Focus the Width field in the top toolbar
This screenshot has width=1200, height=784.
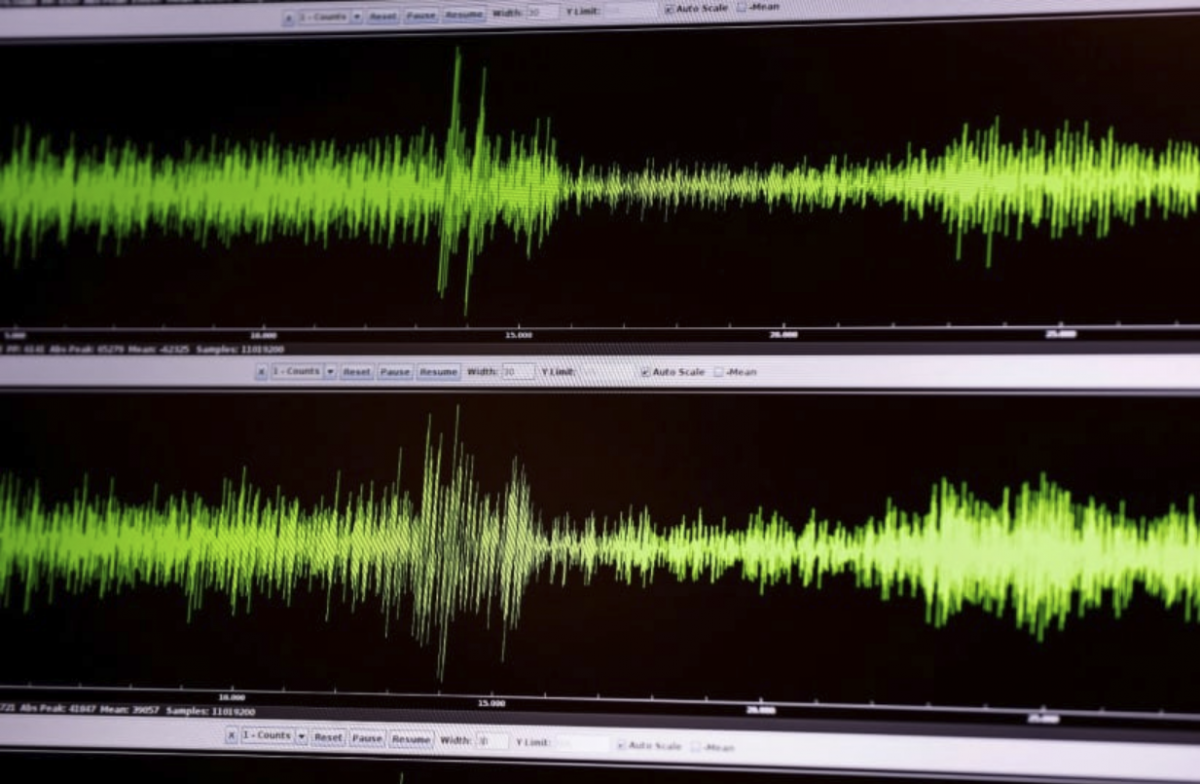pyautogui.click(x=542, y=12)
